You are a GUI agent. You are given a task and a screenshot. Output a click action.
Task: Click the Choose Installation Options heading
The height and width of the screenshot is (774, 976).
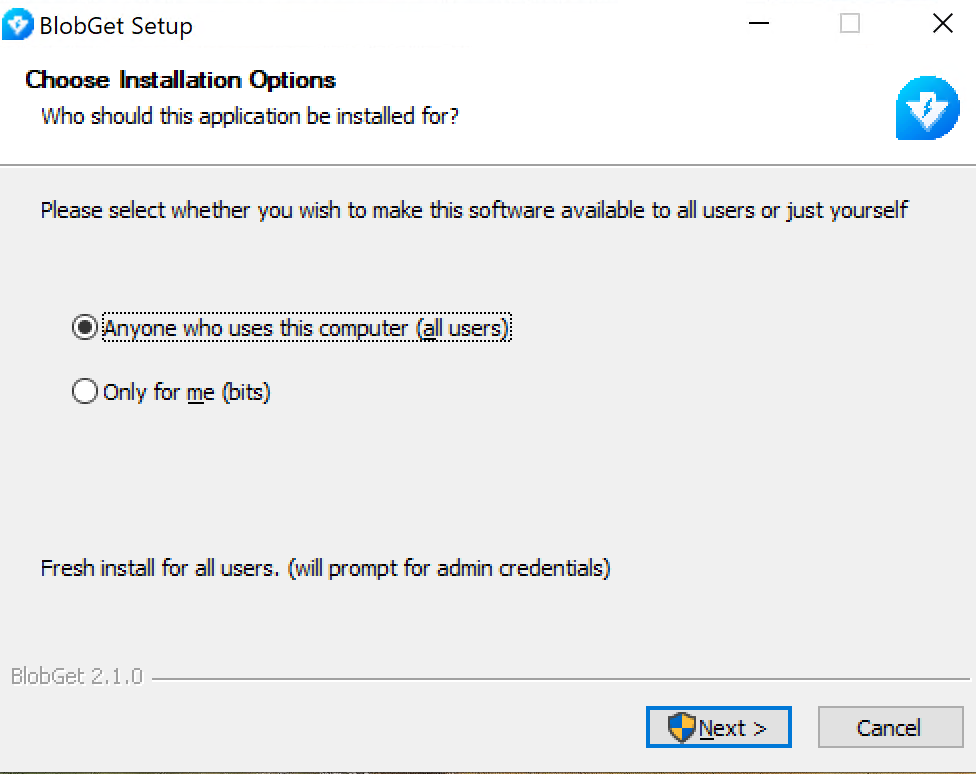[x=180, y=80]
